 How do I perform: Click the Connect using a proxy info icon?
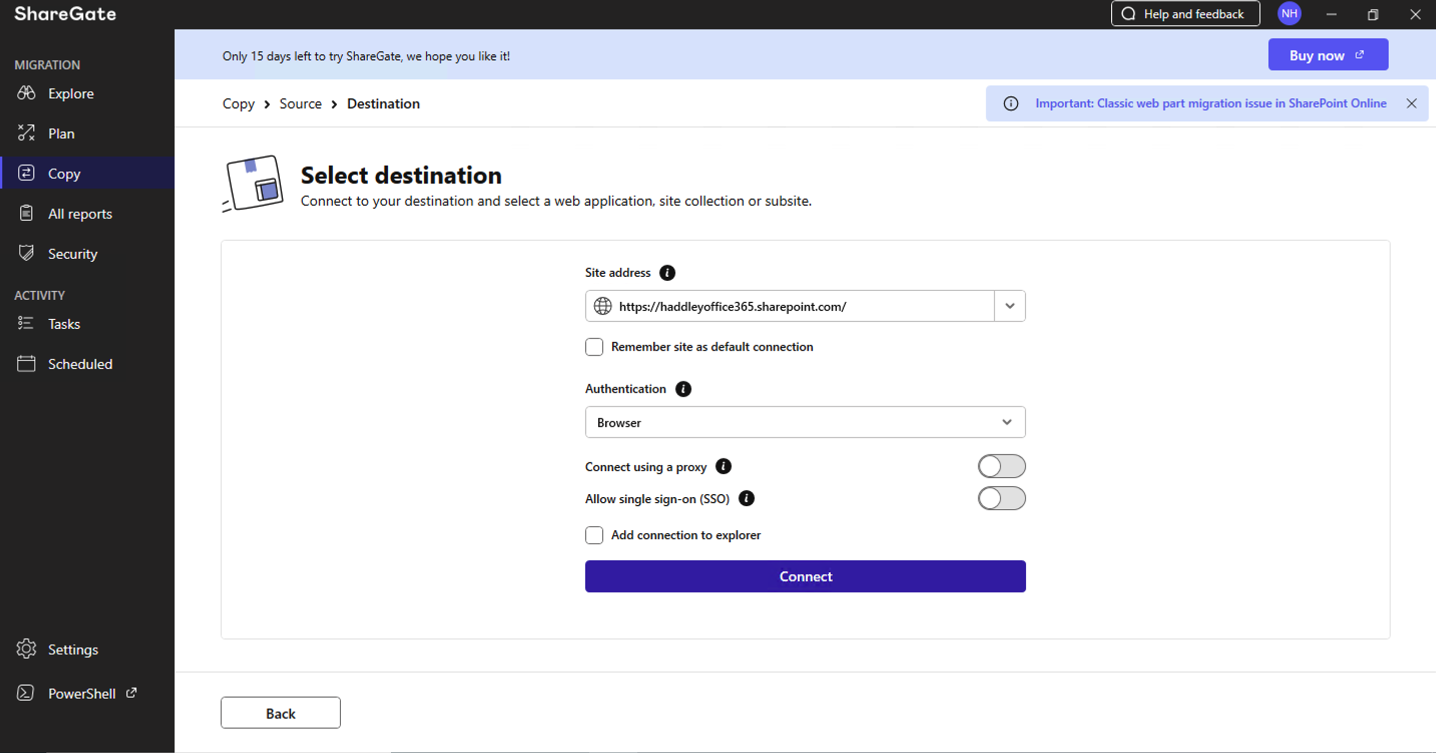coord(723,466)
